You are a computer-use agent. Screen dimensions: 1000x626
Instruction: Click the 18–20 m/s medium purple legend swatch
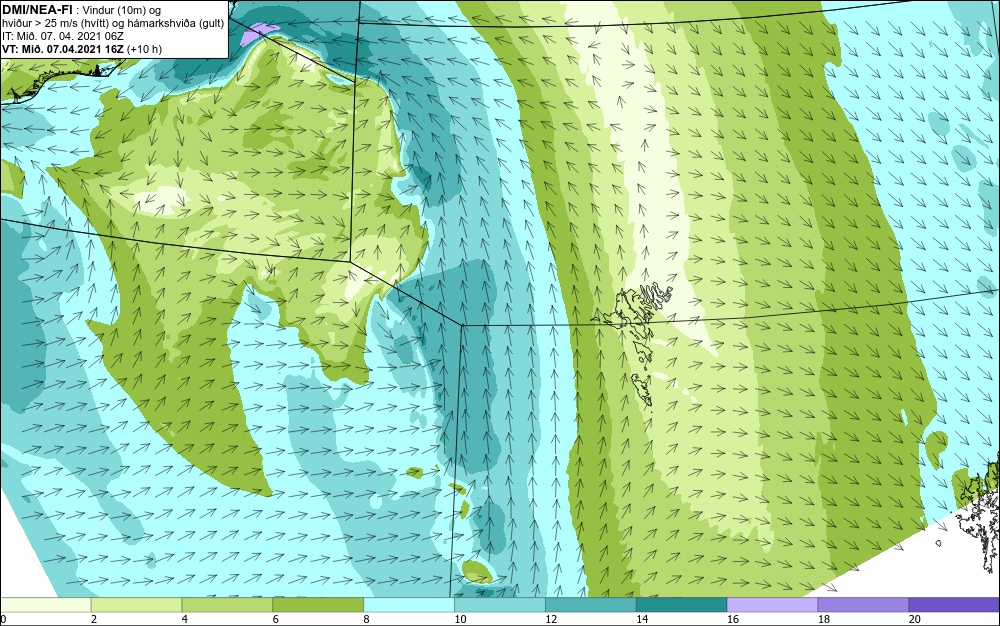click(x=864, y=605)
